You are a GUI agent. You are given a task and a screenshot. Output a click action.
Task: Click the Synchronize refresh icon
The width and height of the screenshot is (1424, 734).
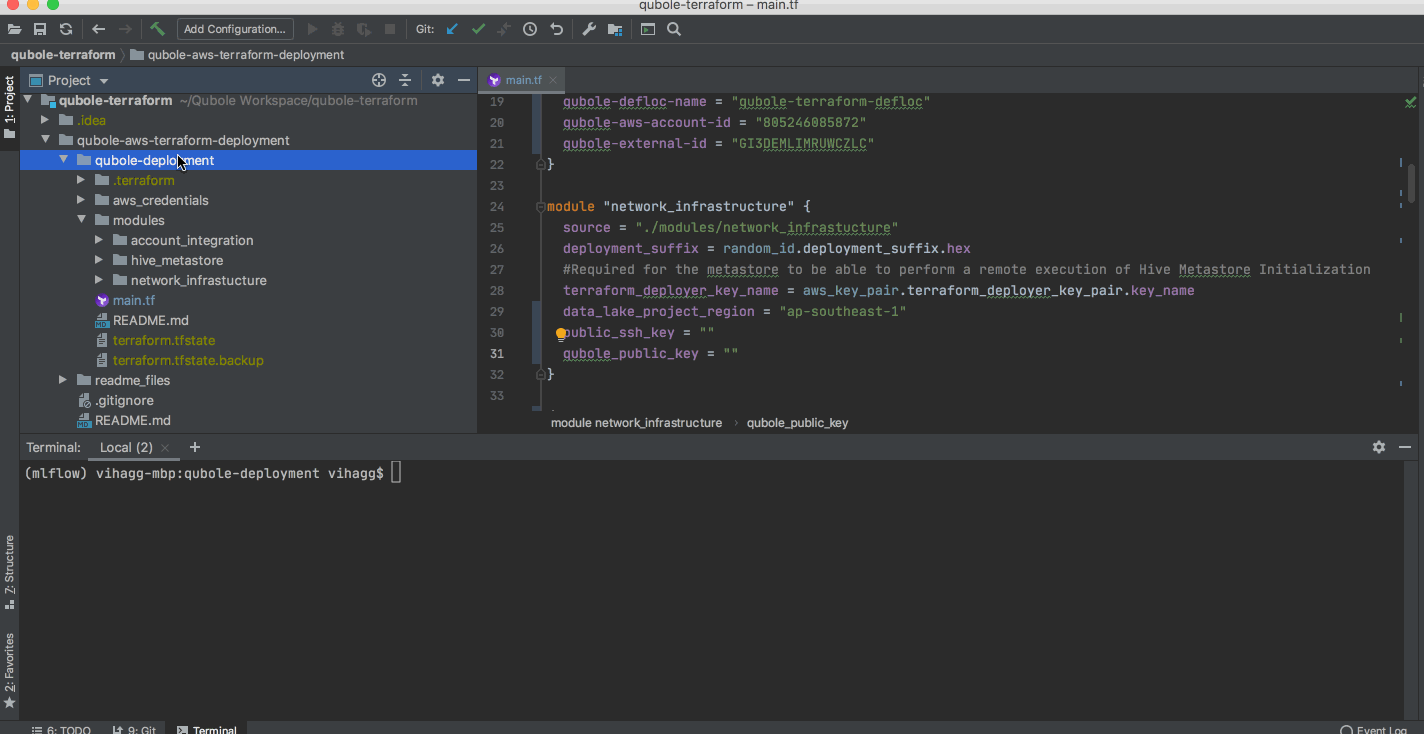pyautogui.click(x=66, y=29)
